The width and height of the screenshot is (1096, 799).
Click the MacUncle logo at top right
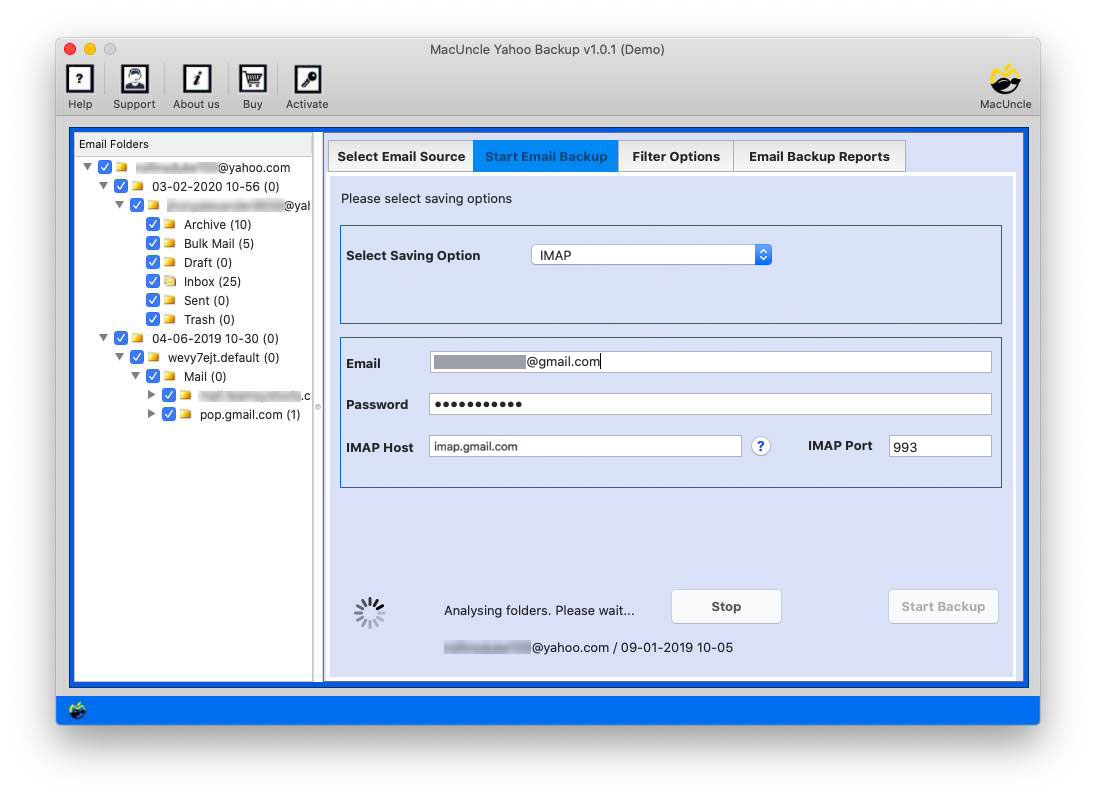[x=1005, y=79]
